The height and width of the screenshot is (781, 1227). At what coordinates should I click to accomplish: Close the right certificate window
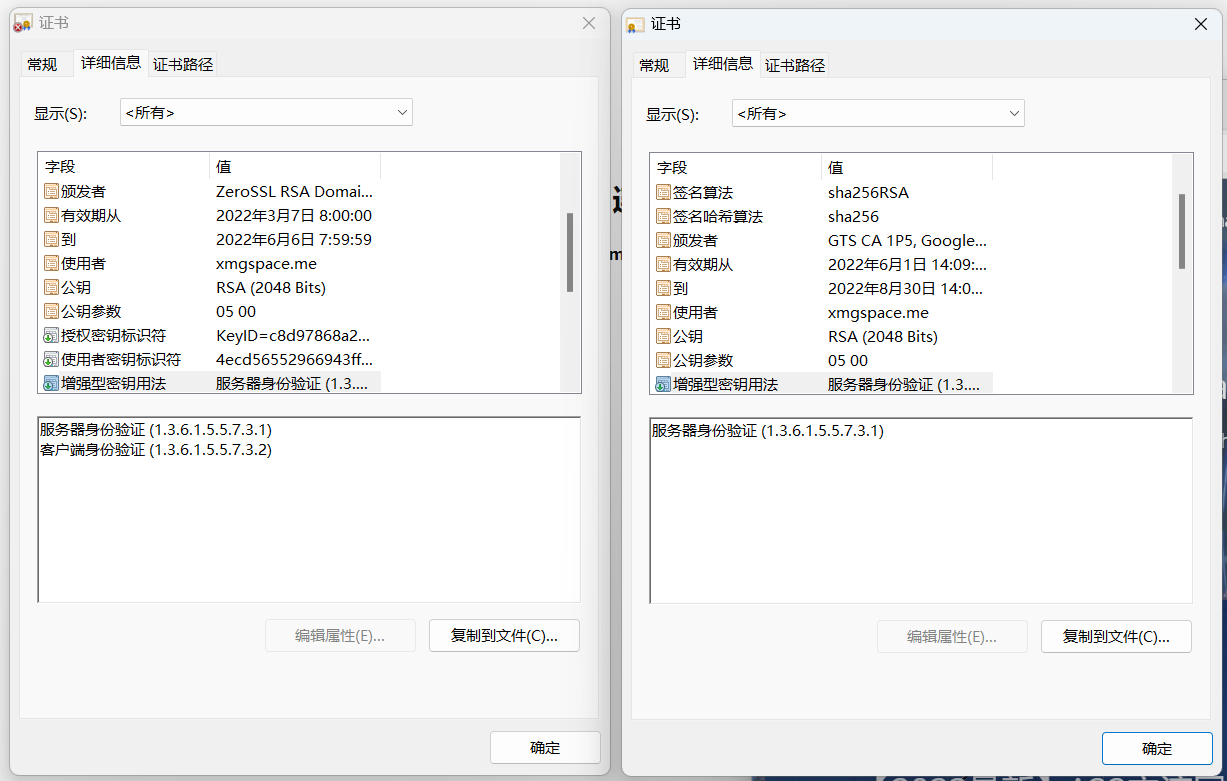click(x=1201, y=24)
